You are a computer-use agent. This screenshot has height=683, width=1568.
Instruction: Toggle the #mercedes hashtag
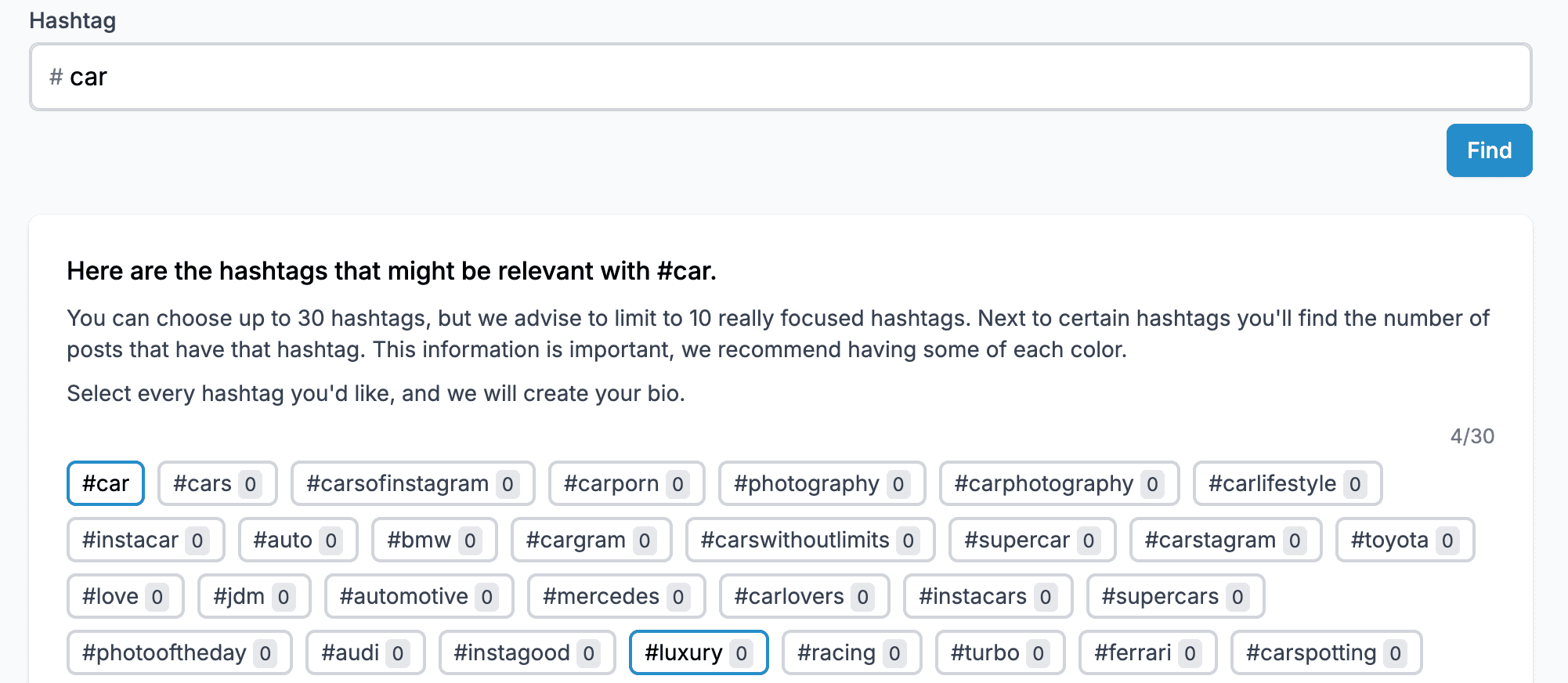(x=616, y=596)
